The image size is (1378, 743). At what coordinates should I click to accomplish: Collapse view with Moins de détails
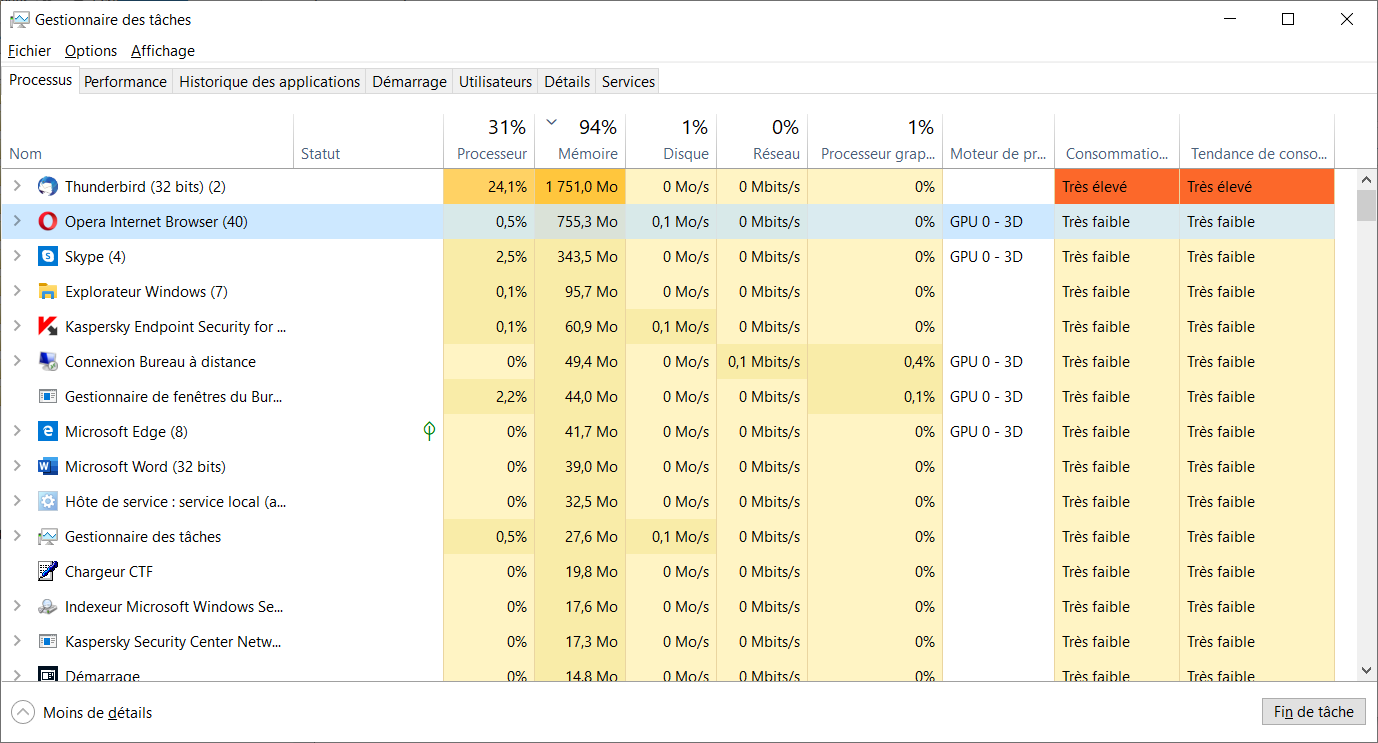coord(83,713)
